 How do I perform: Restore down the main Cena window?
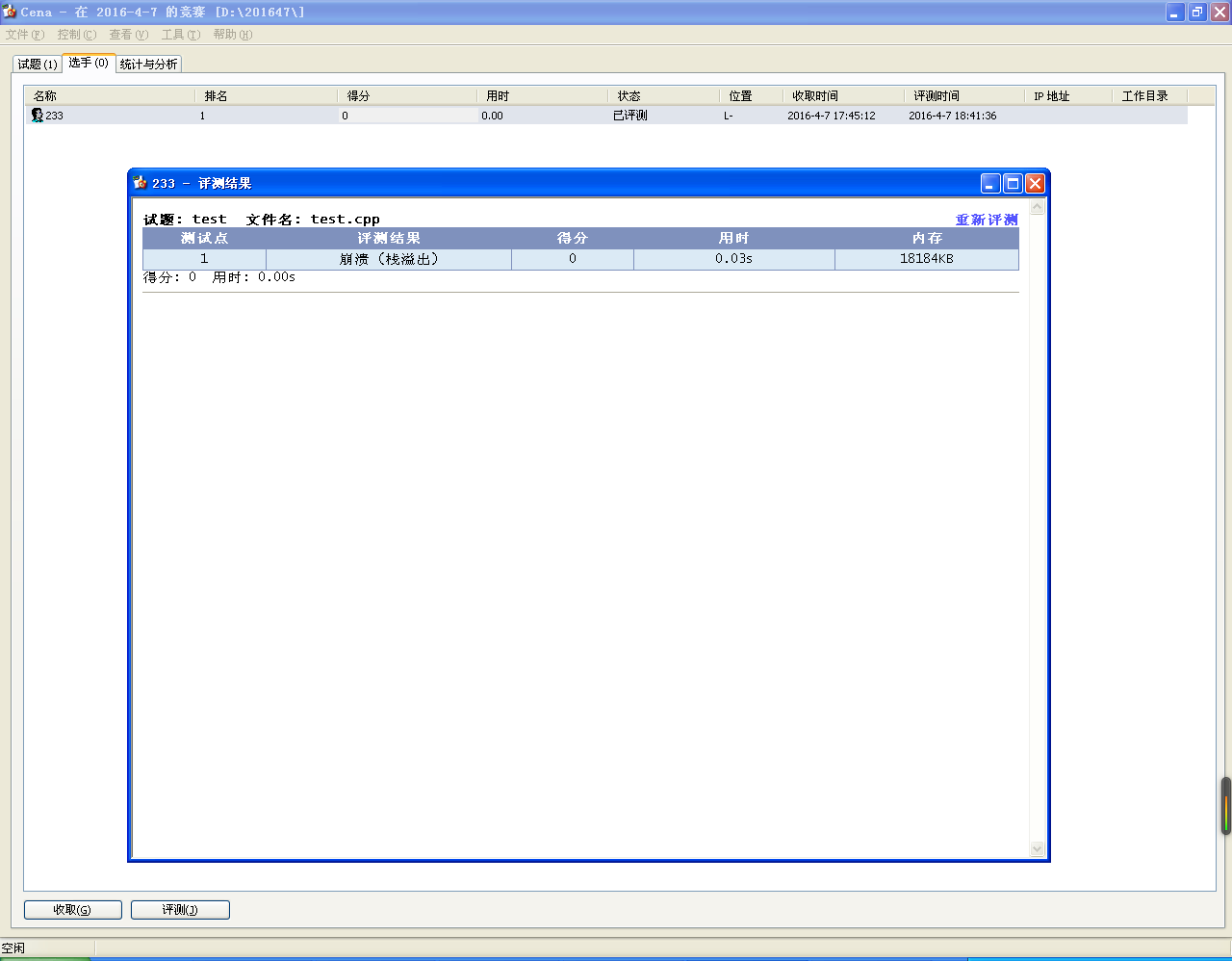pos(1197,12)
